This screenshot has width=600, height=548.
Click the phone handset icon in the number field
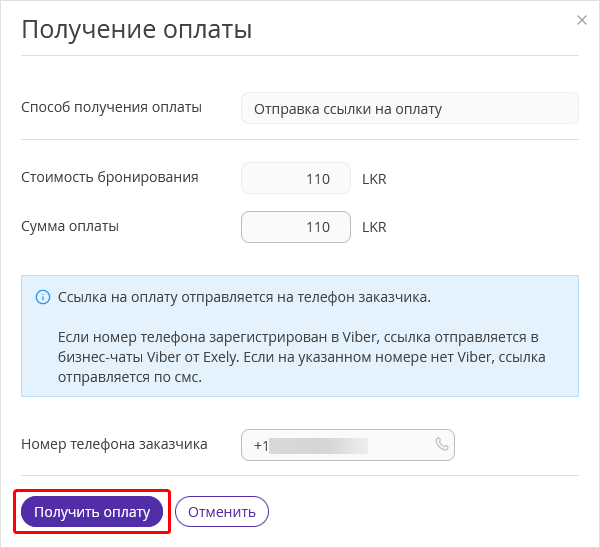(442, 445)
